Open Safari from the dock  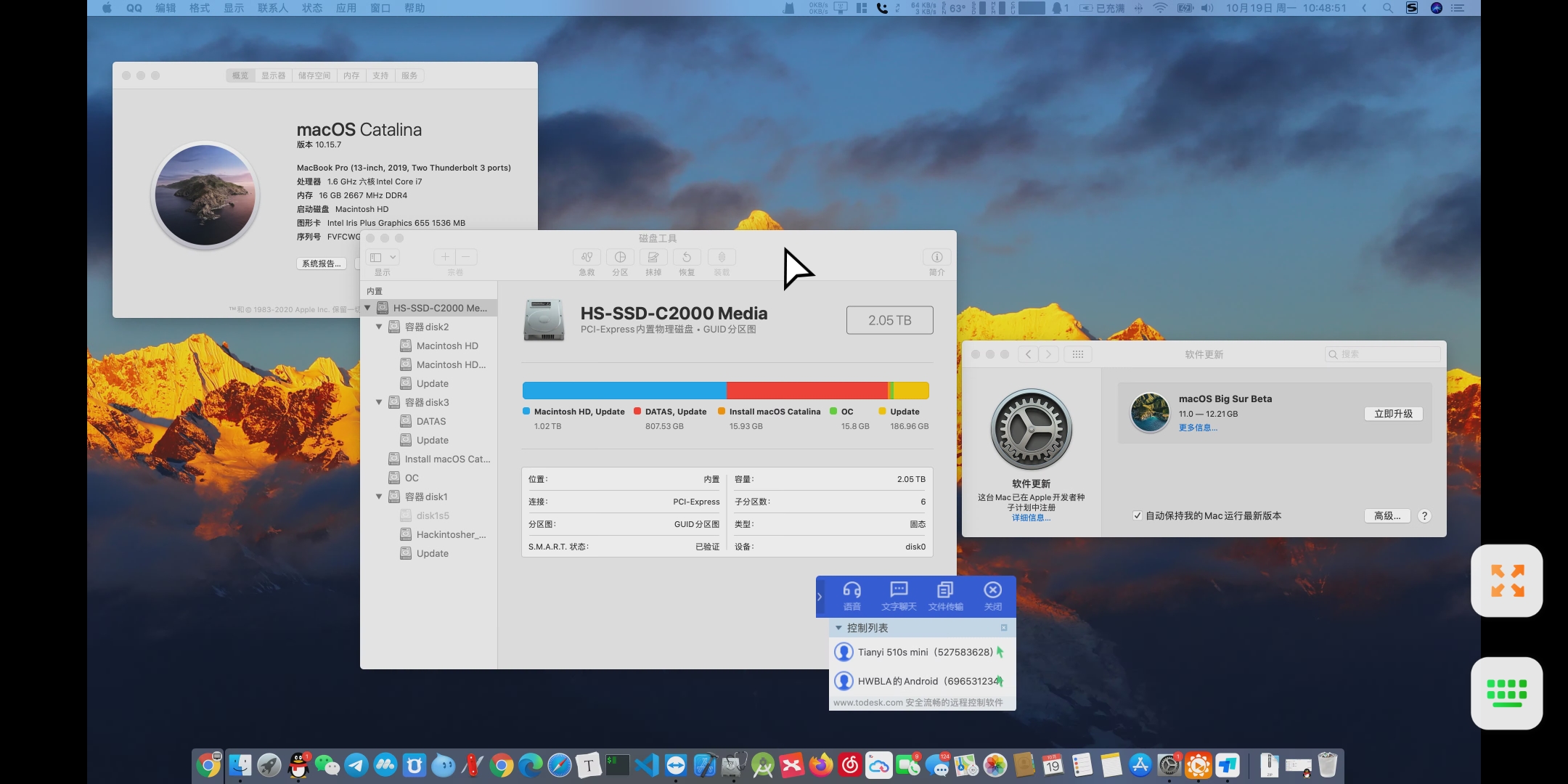[559, 765]
